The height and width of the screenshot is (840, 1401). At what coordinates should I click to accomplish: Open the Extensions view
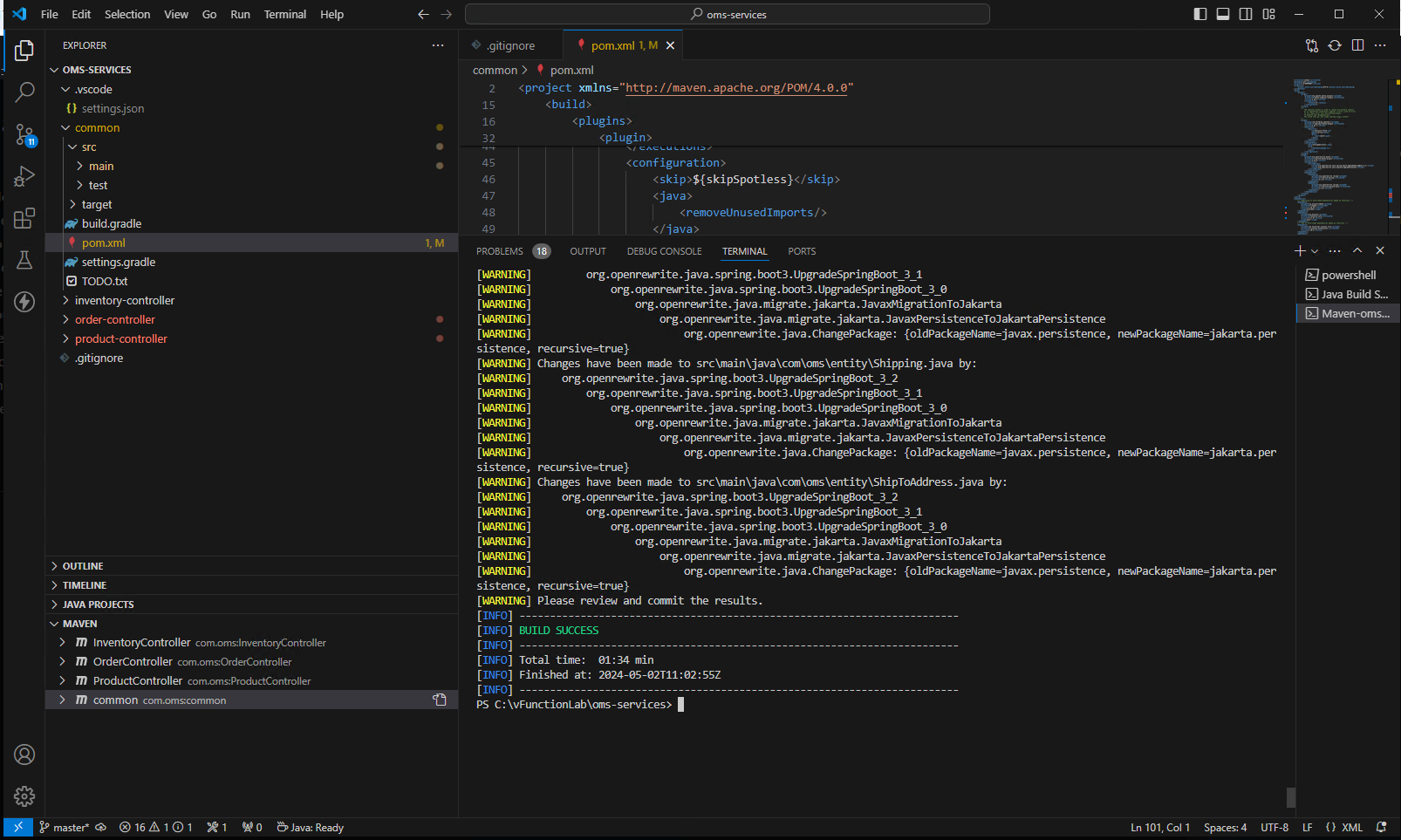pyautogui.click(x=24, y=218)
